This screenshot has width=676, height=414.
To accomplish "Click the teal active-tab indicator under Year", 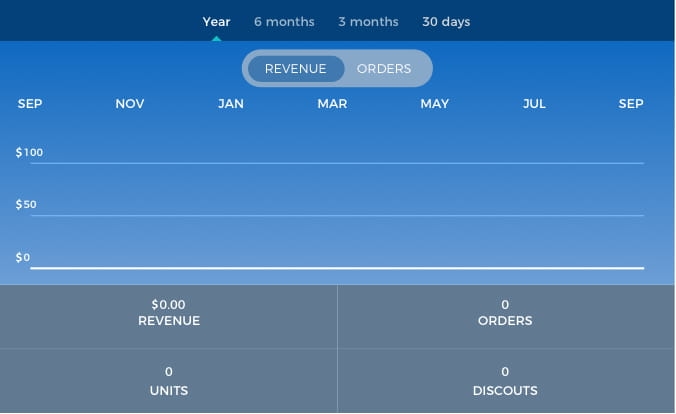I will pyautogui.click(x=216, y=38).
